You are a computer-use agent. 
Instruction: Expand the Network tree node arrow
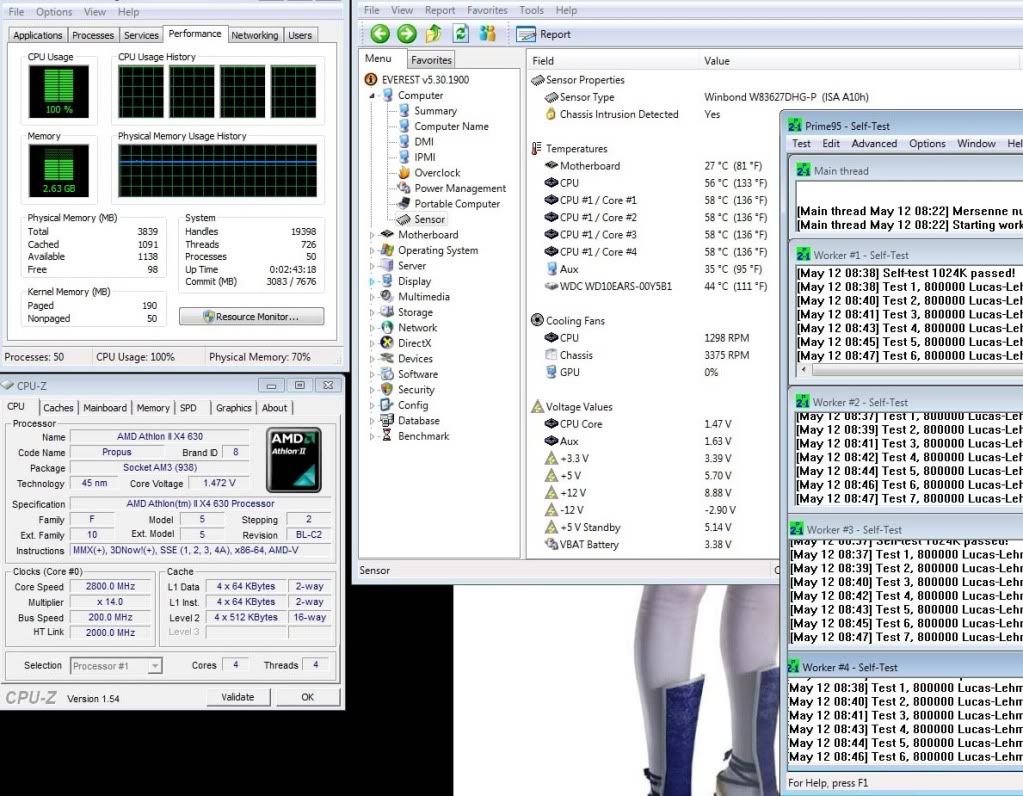click(372, 328)
